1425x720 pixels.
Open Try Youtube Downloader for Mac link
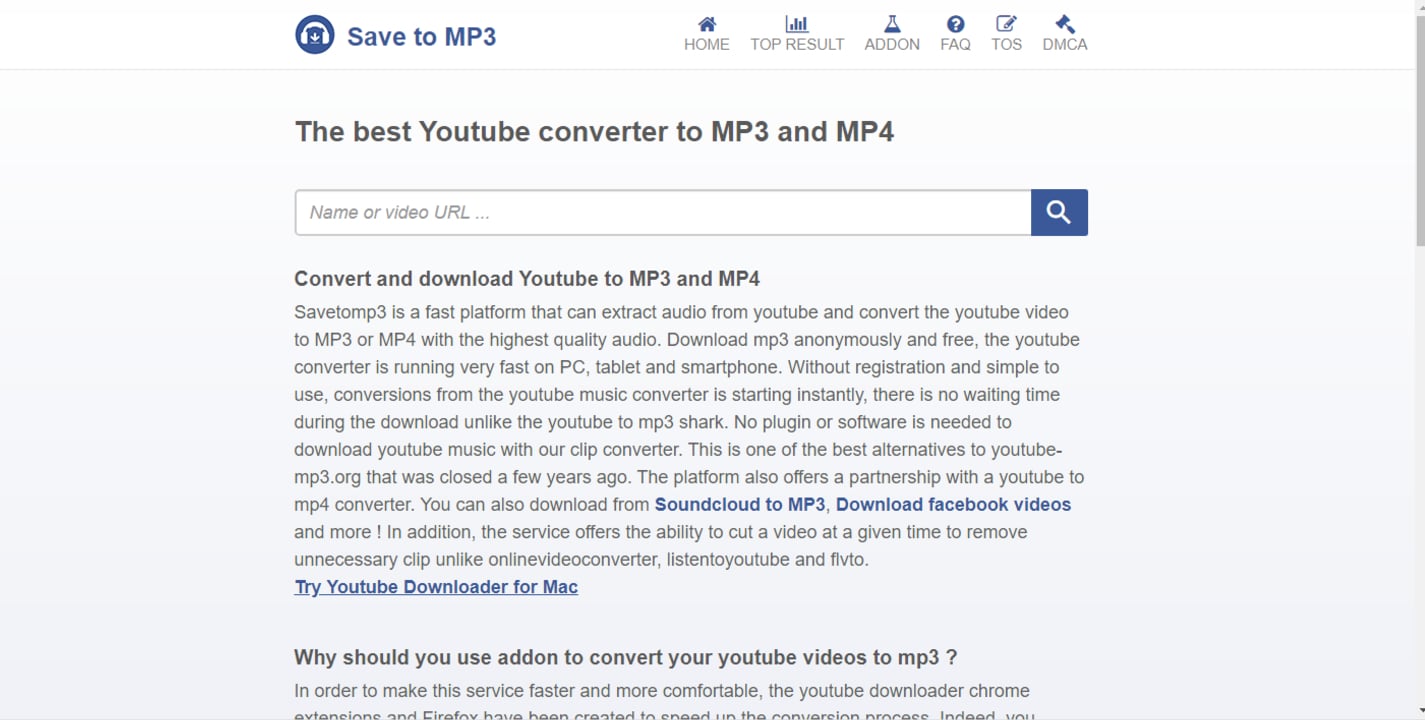(436, 587)
